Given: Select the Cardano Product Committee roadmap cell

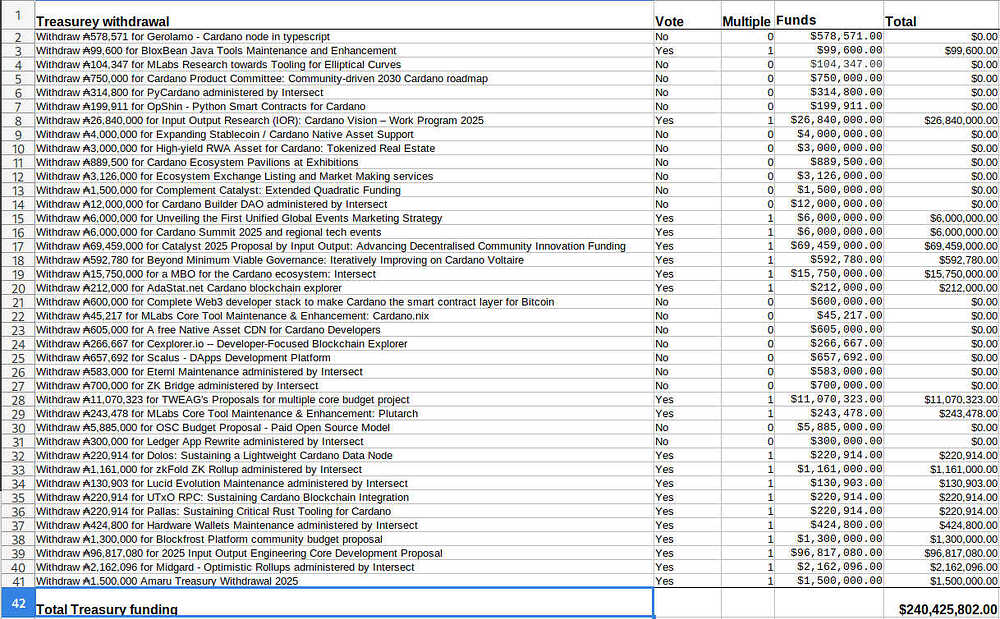Looking at the screenshot, I should [x=344, y=78].
